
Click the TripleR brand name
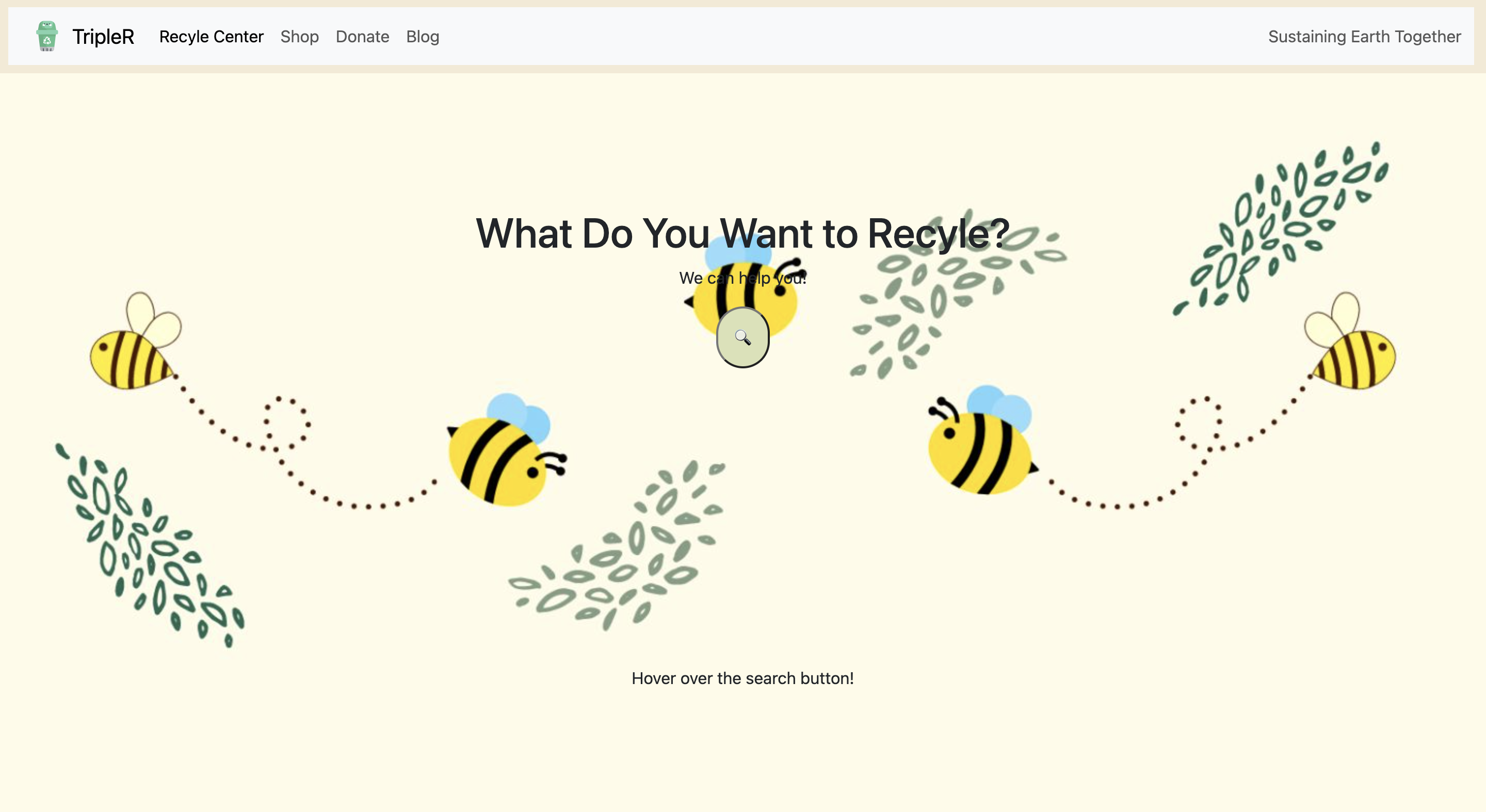click(103, 36)
